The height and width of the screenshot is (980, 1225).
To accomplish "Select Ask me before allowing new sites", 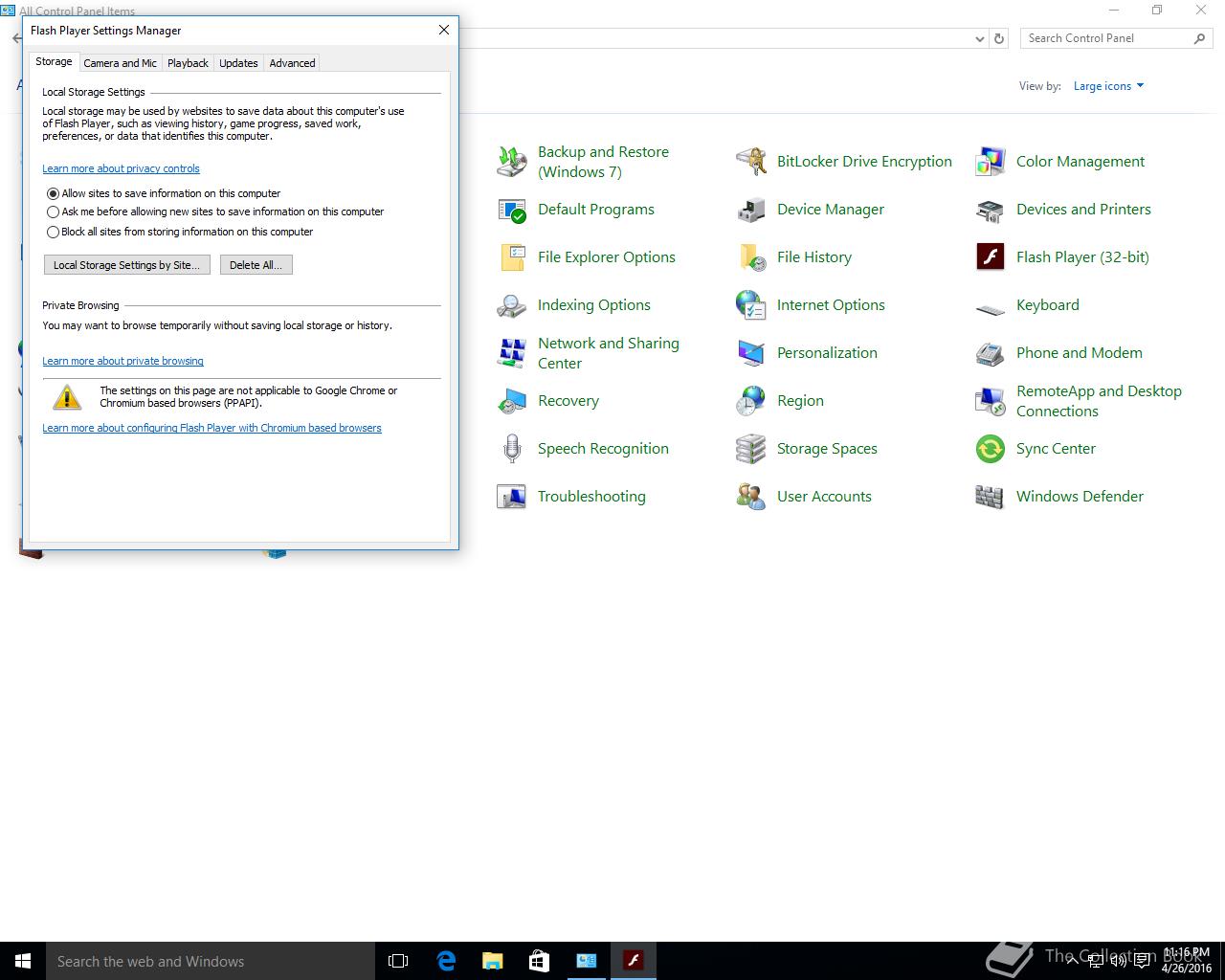I will pyautogui.click(x=54, y=212).
